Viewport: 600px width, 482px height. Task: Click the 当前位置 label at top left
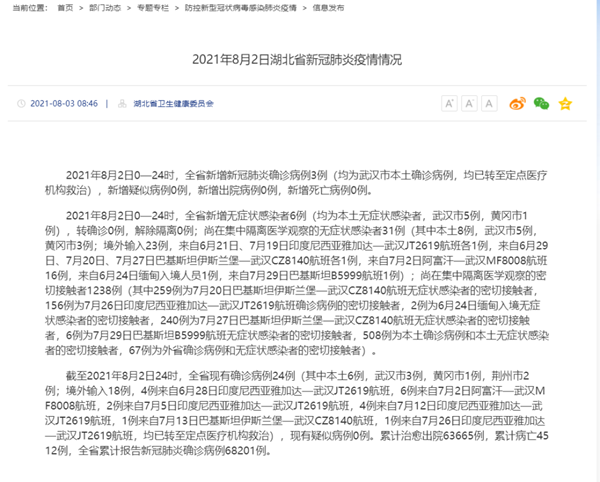(x=24, y=7)
